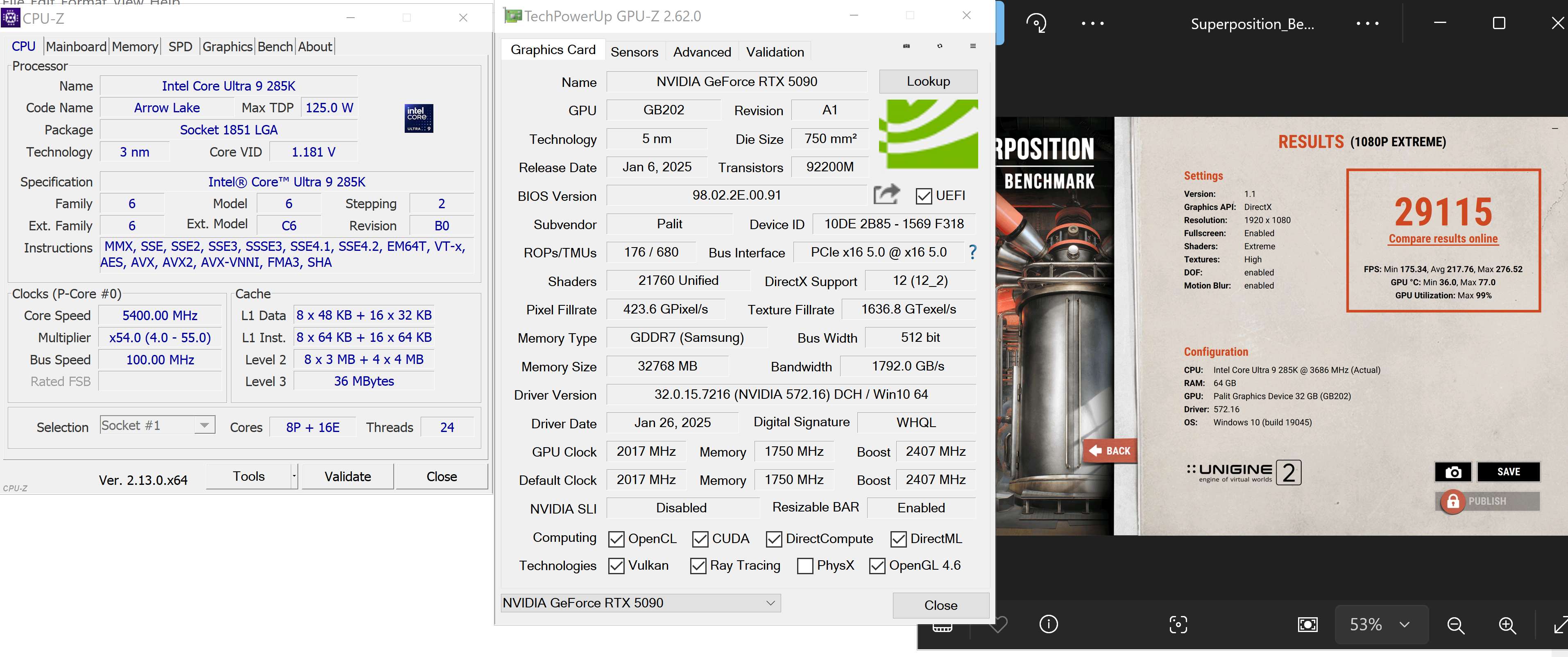Open the Sensors tab in GPU-Z
The width and height of the screenshot is (1568, 657).
[634, 52]
